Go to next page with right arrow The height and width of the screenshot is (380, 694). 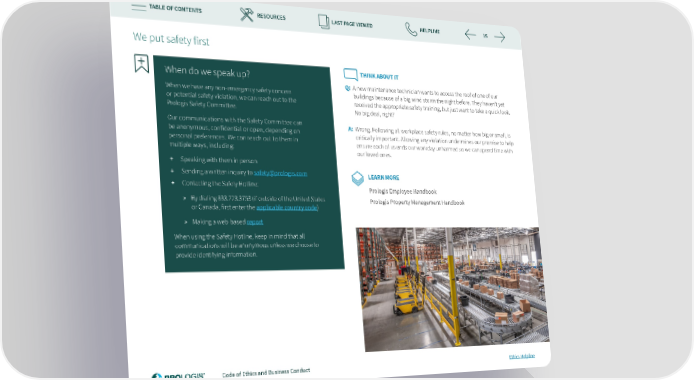[500, 37]
